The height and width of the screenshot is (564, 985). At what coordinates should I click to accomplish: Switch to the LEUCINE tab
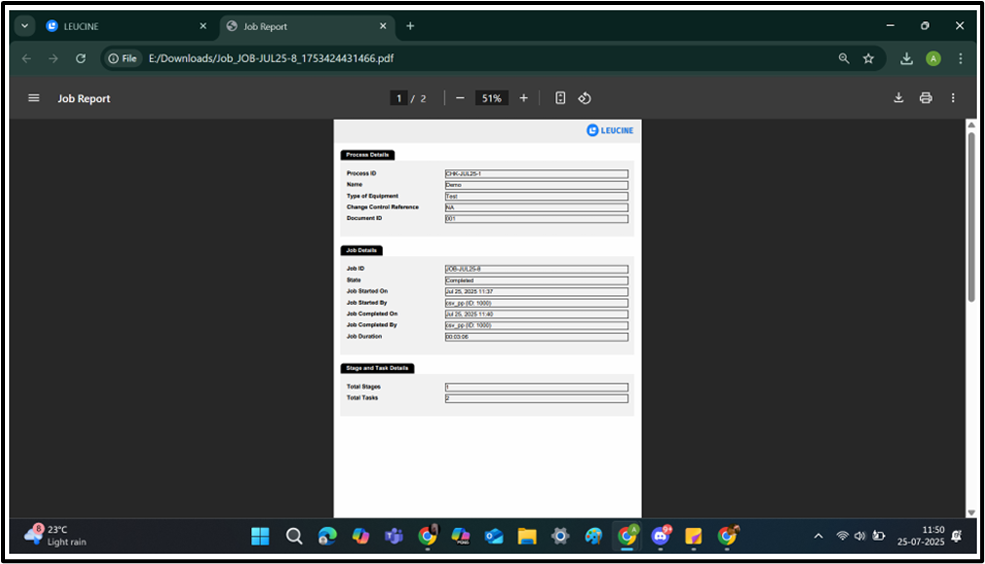point(120,26)
